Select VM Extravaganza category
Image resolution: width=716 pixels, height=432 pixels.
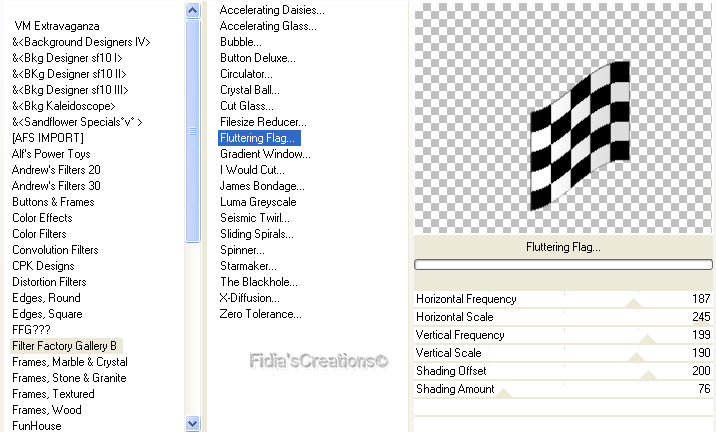click(x=57, y=26)
